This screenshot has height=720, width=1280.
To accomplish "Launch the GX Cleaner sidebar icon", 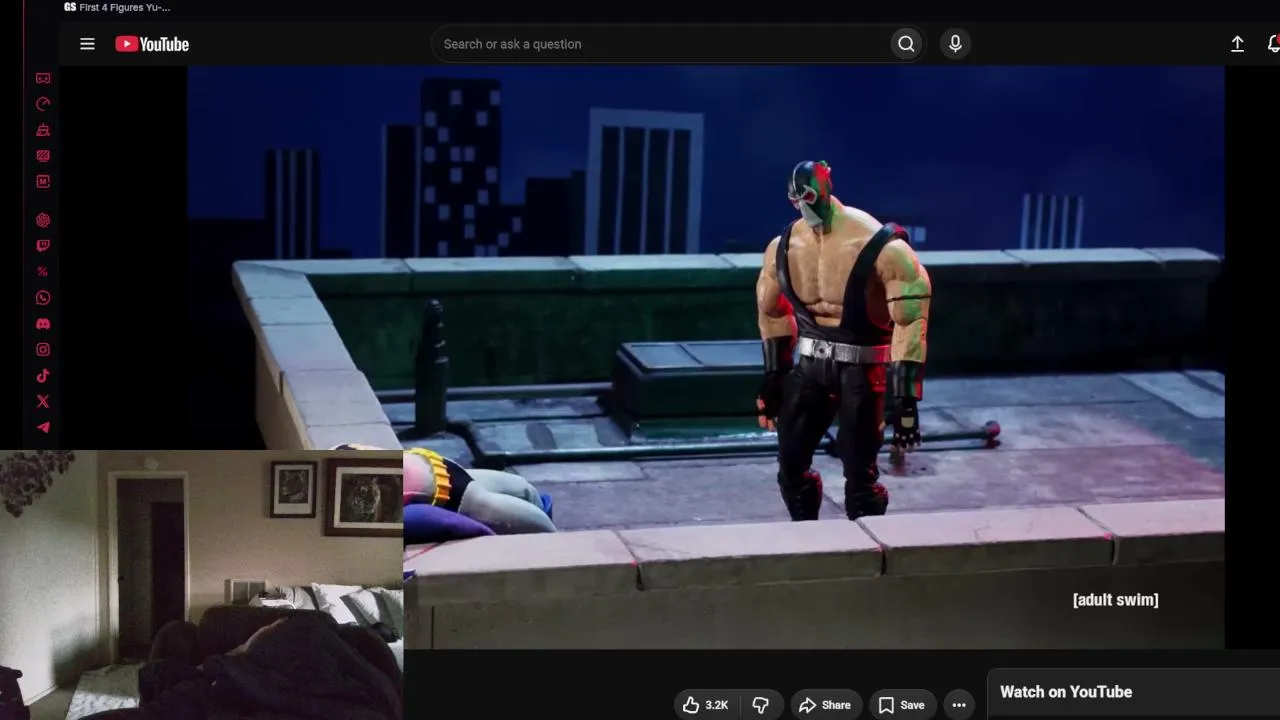I will (x=43, y=130).
